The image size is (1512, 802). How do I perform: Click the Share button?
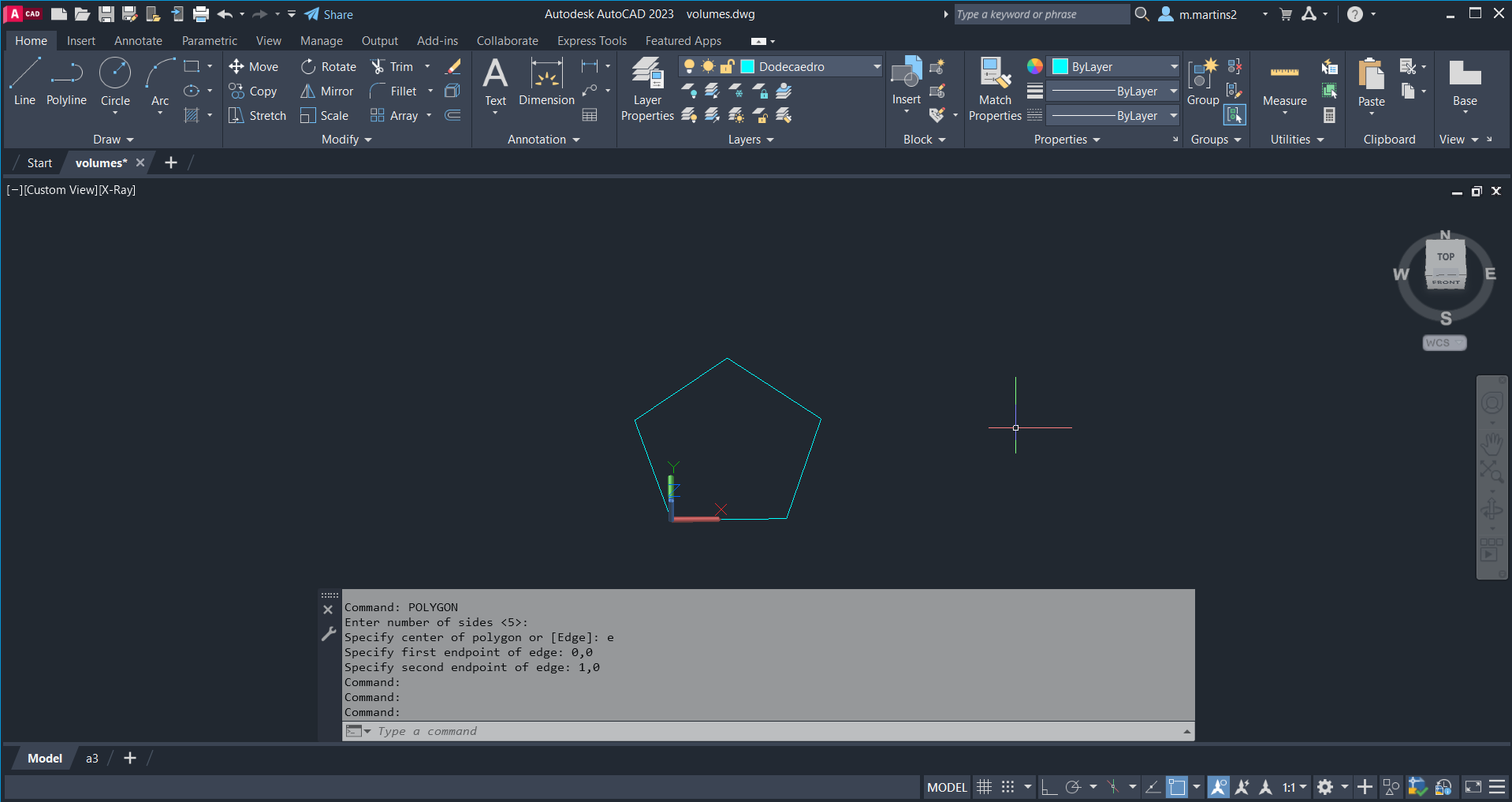(330, 14)
